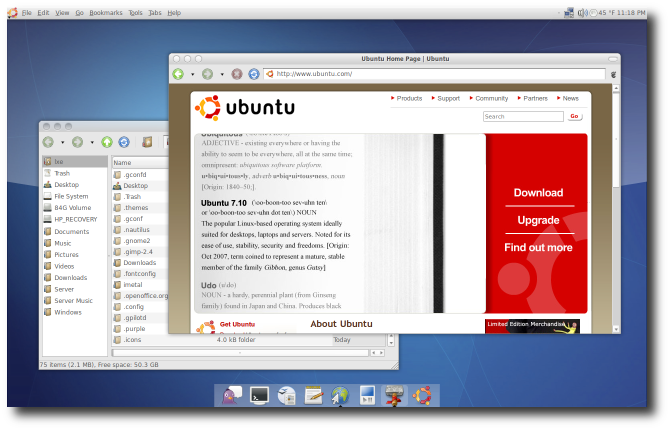This screenshot has width=670, height=430.
Task: Open the Limited Edition Merchandise banner
Action: 532,327
